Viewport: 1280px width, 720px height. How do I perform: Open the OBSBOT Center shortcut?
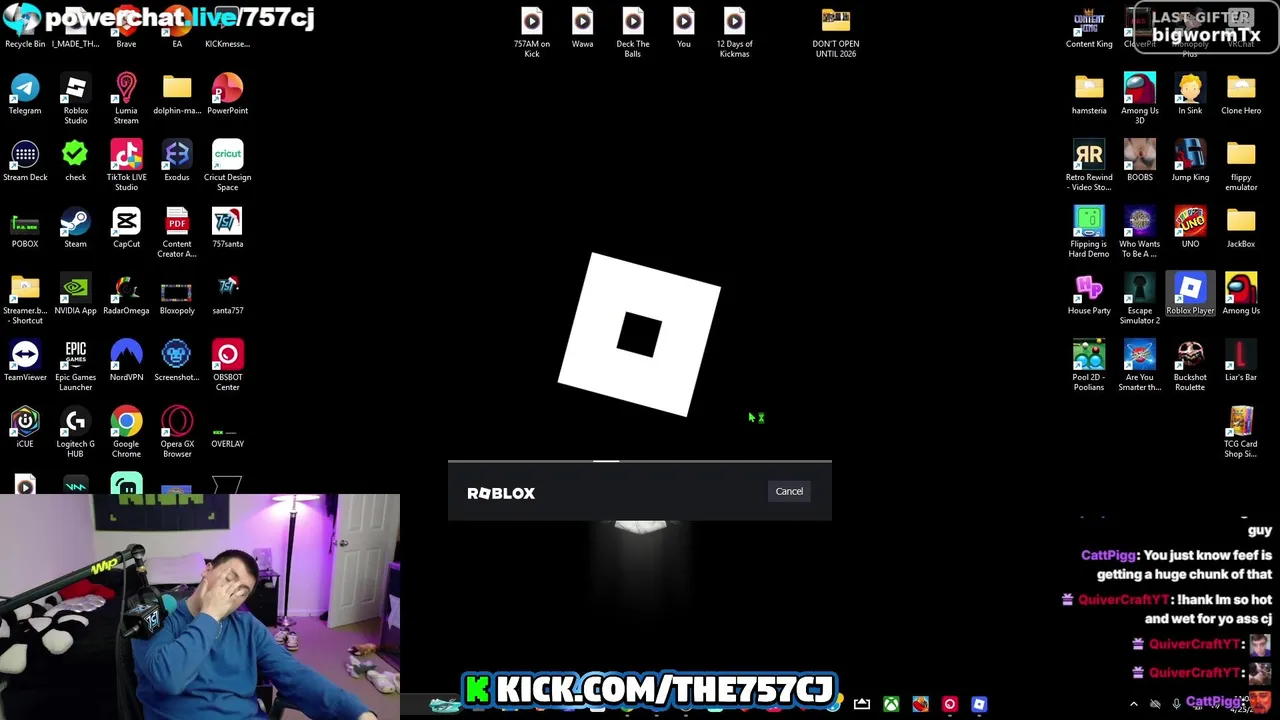[x=227, y=365]
